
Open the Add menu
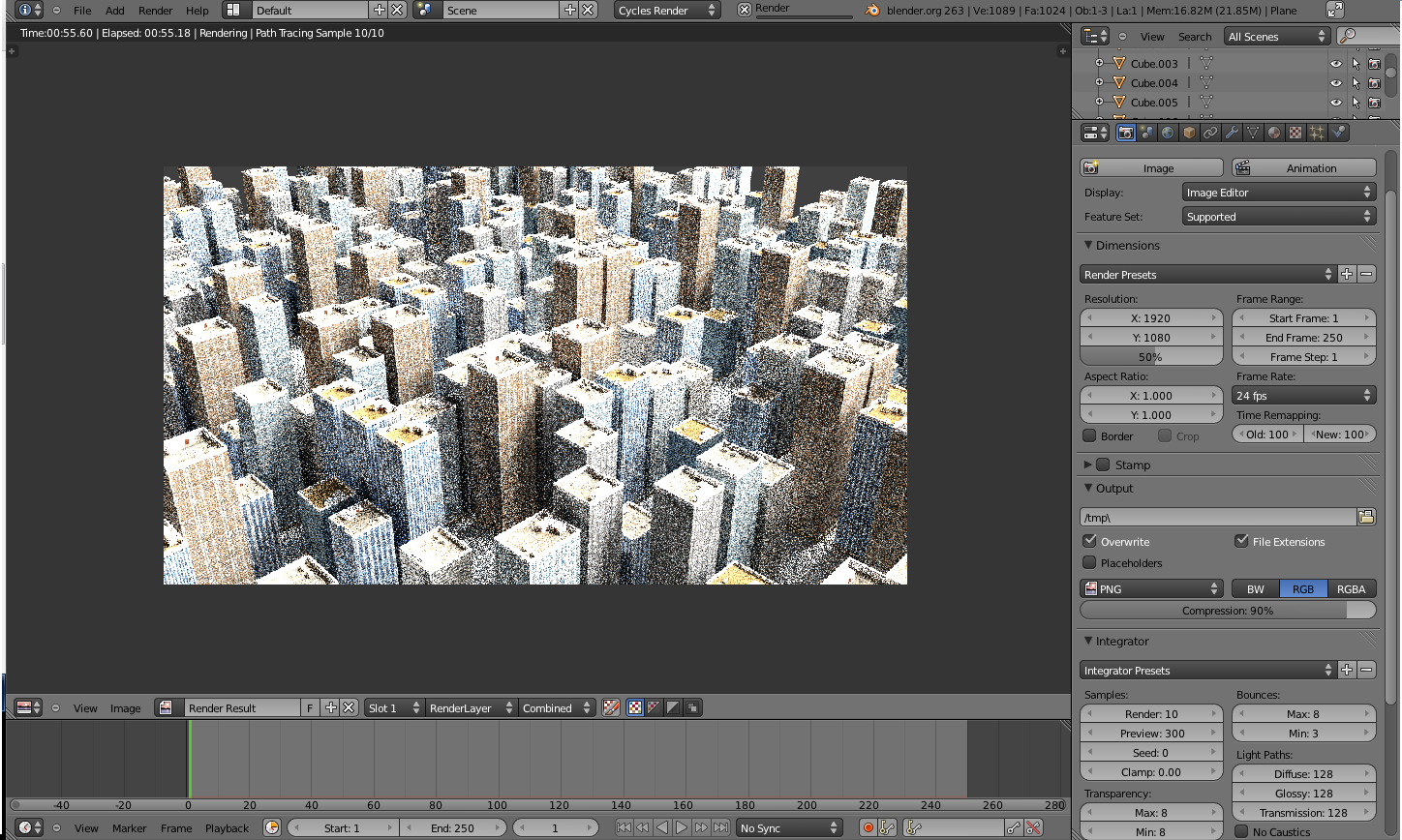coord(115,11)
